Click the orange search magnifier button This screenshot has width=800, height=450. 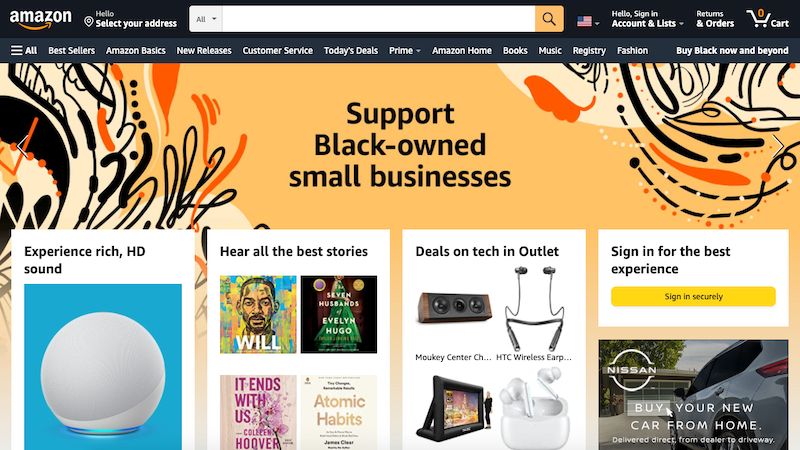coord(549,19)
